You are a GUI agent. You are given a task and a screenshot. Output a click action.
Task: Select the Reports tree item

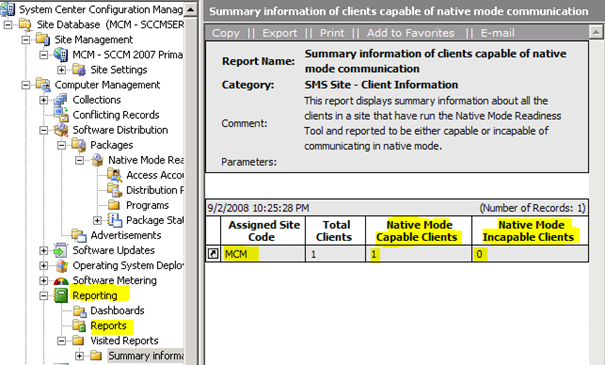point(108,326)
